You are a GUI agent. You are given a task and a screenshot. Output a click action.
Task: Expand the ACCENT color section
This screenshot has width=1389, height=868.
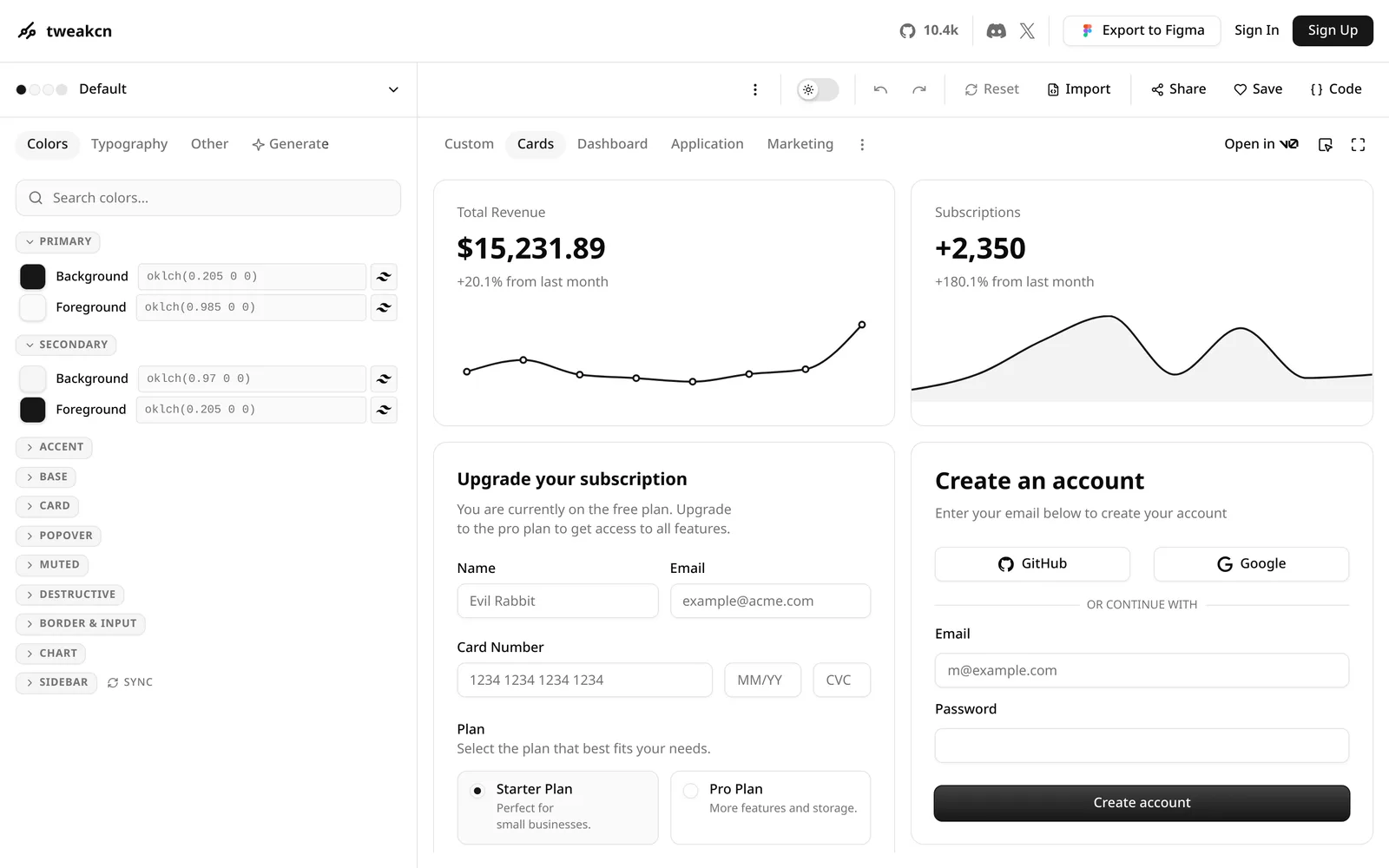click(54, 447)
